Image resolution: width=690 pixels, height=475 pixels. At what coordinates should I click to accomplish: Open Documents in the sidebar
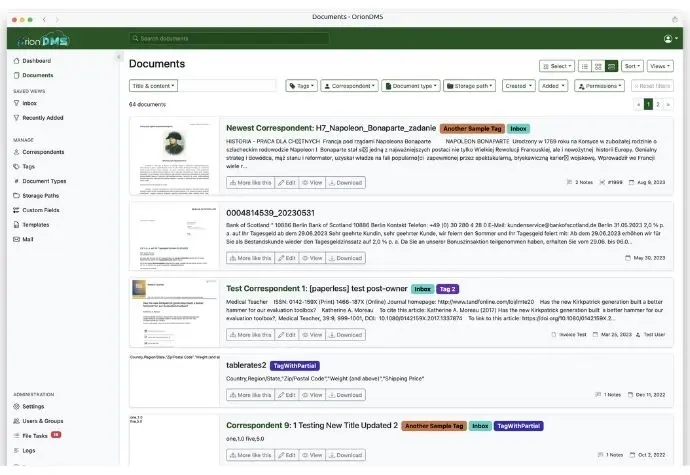point(33,75)
